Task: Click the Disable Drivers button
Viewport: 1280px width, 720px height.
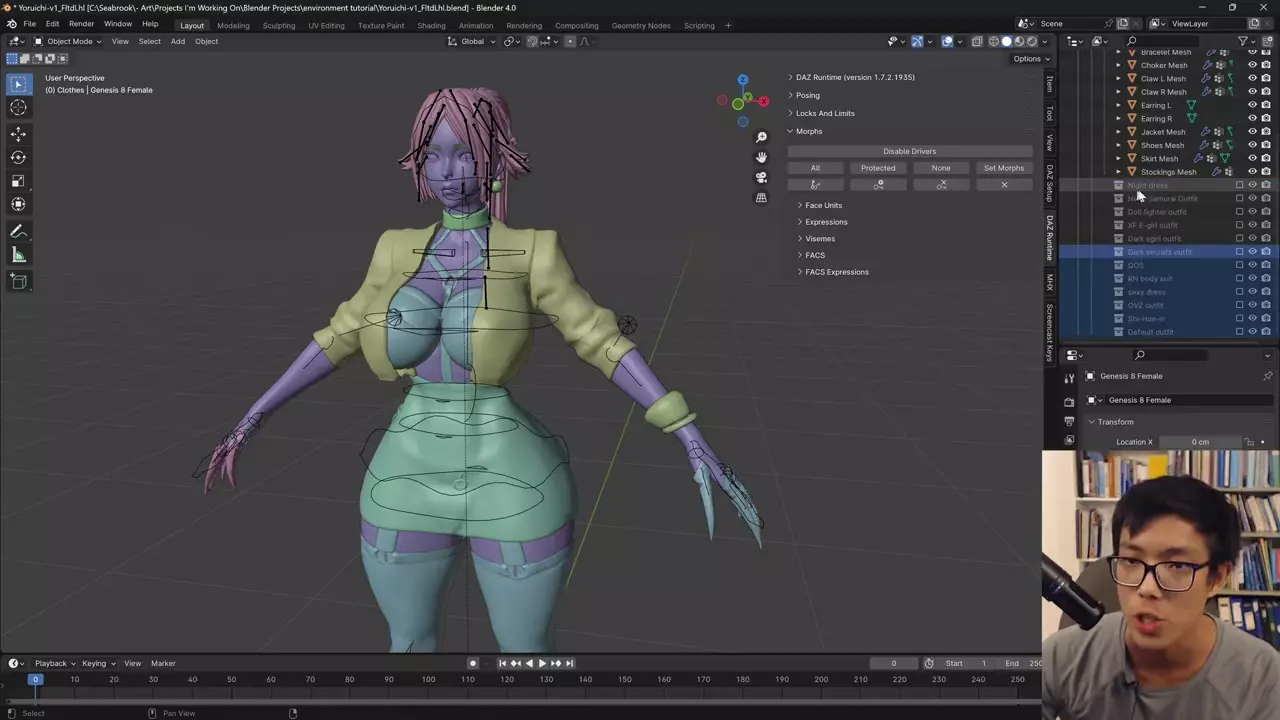Action: tap(909, 151)
